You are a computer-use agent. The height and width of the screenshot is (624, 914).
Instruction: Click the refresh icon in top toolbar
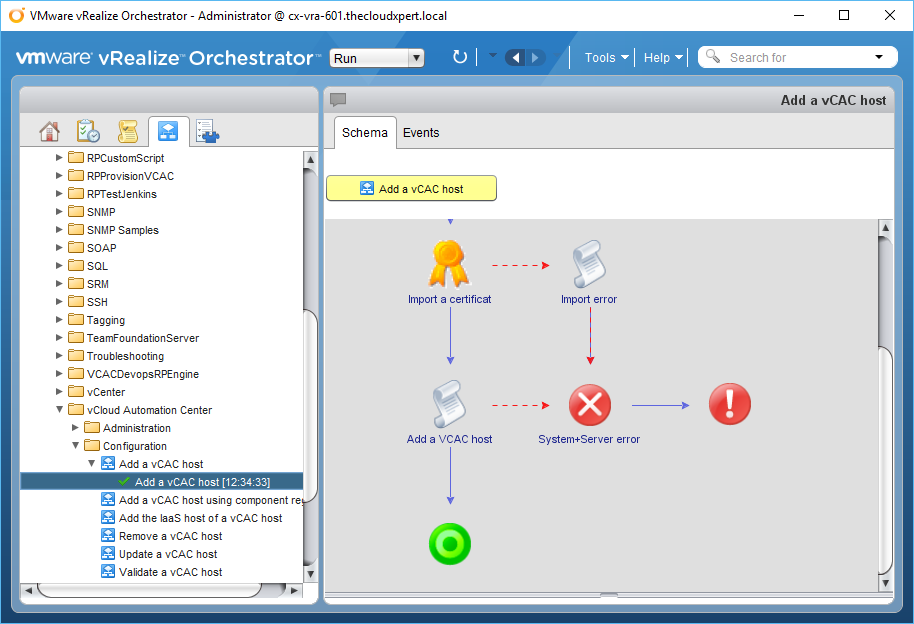tap(460, 58)
